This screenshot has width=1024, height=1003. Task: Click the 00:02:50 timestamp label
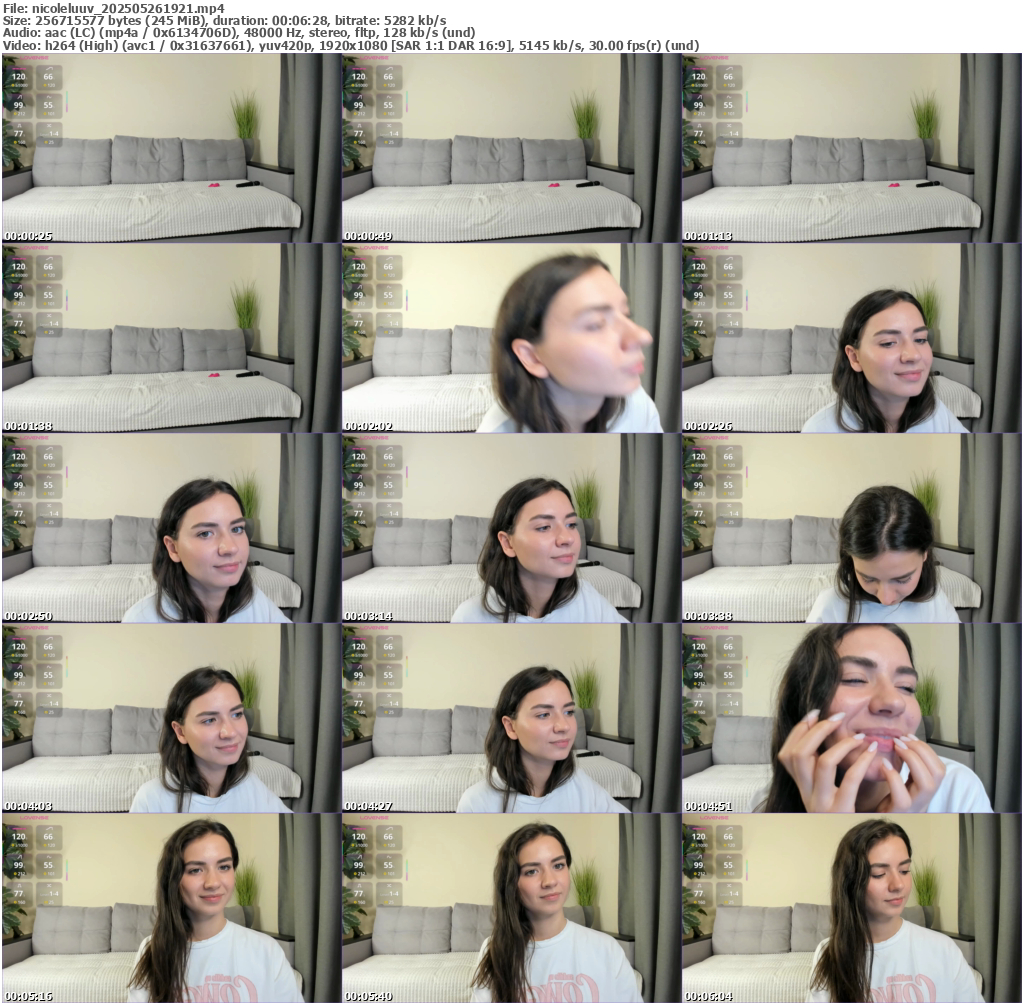click(x=28, y=616)
